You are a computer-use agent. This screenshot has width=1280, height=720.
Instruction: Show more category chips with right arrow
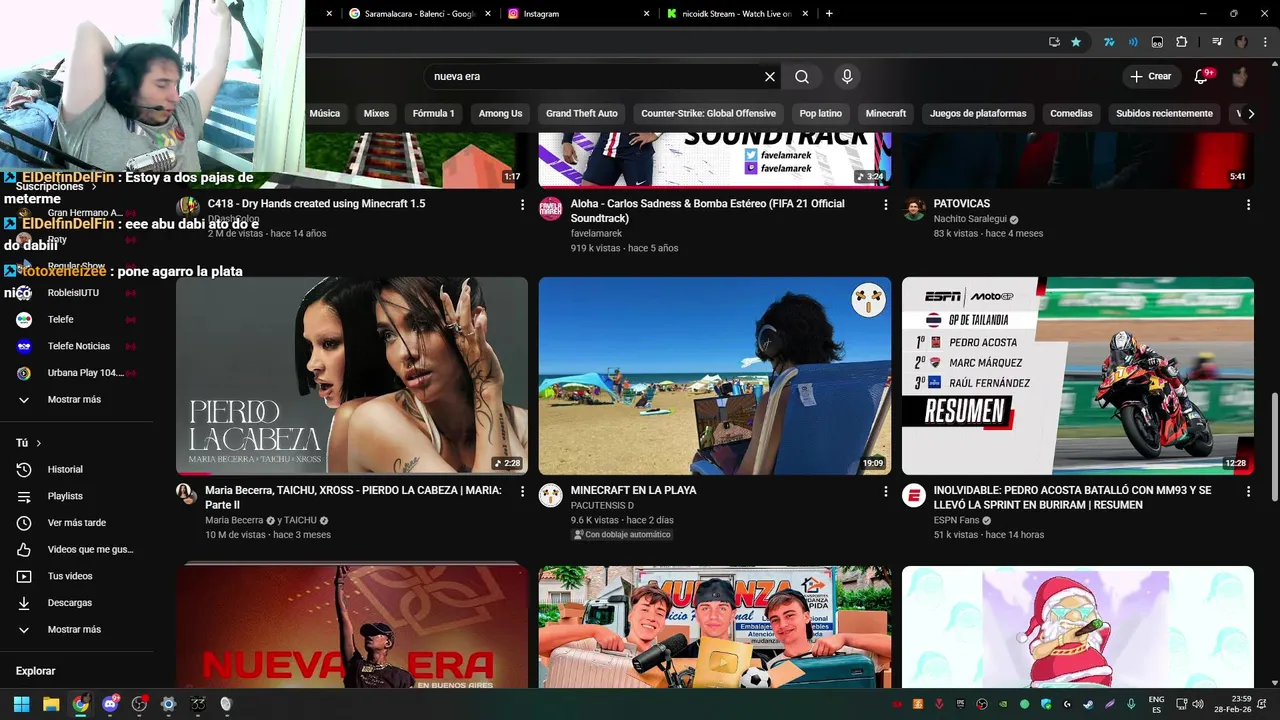tap(1250, 114)
